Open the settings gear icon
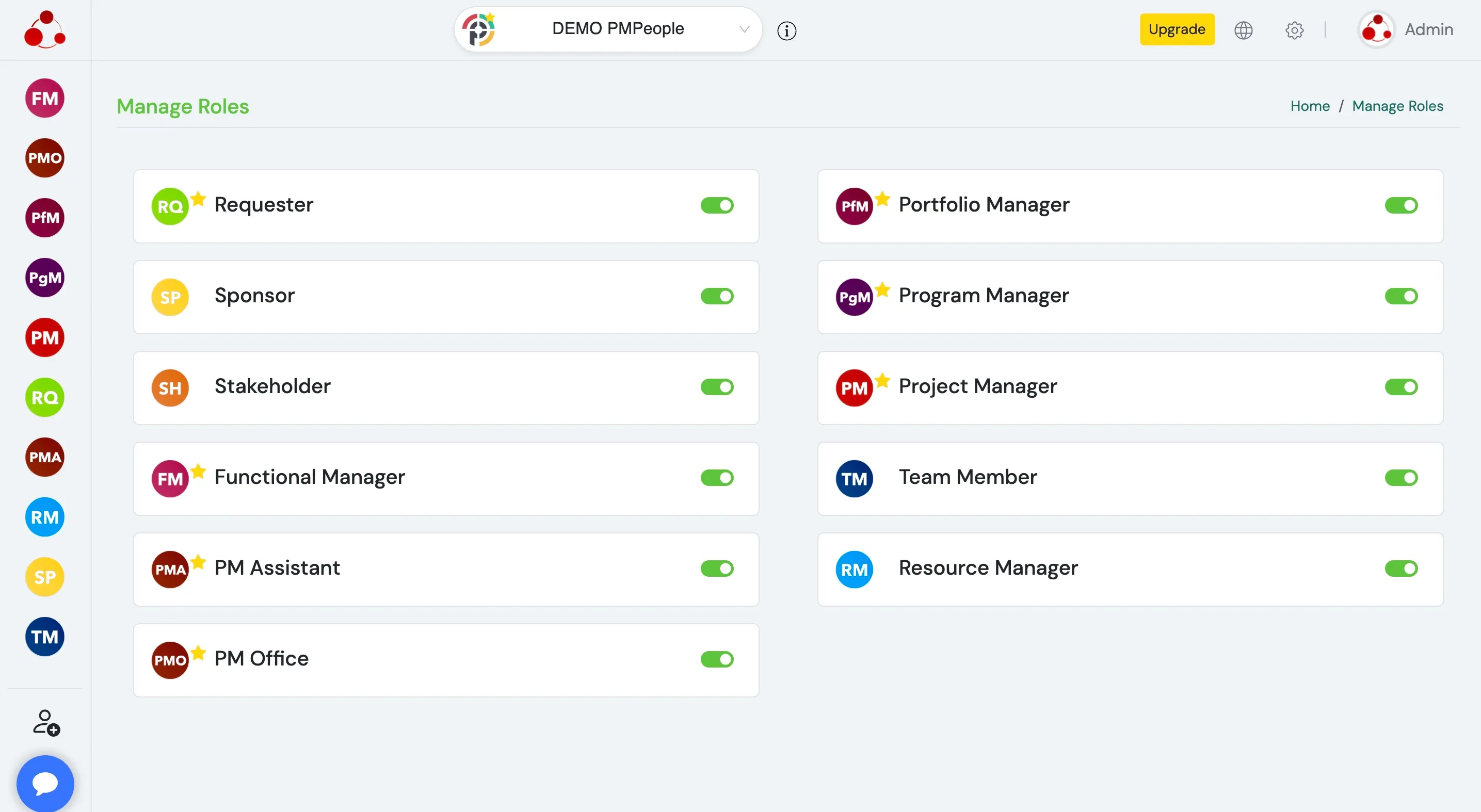1481x812 pixels. (x=1294, y=30)
